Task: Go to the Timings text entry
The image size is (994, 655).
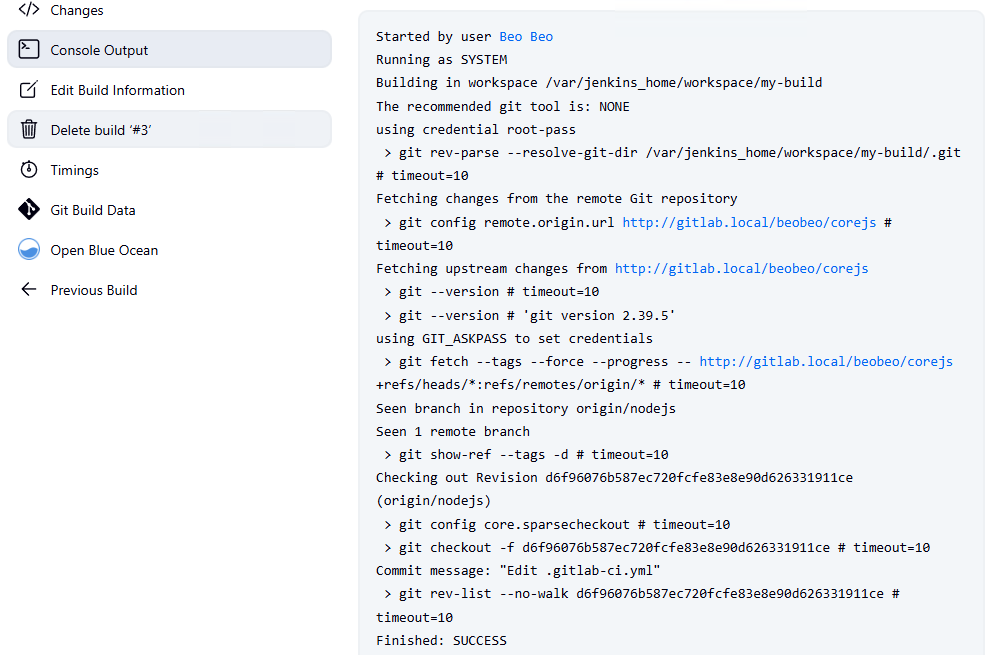Action: tap(74, 170)
